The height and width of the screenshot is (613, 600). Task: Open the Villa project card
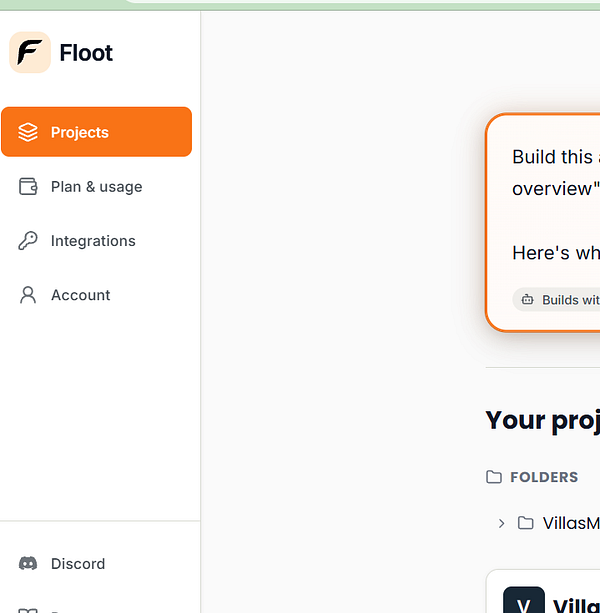click(543, 591)
